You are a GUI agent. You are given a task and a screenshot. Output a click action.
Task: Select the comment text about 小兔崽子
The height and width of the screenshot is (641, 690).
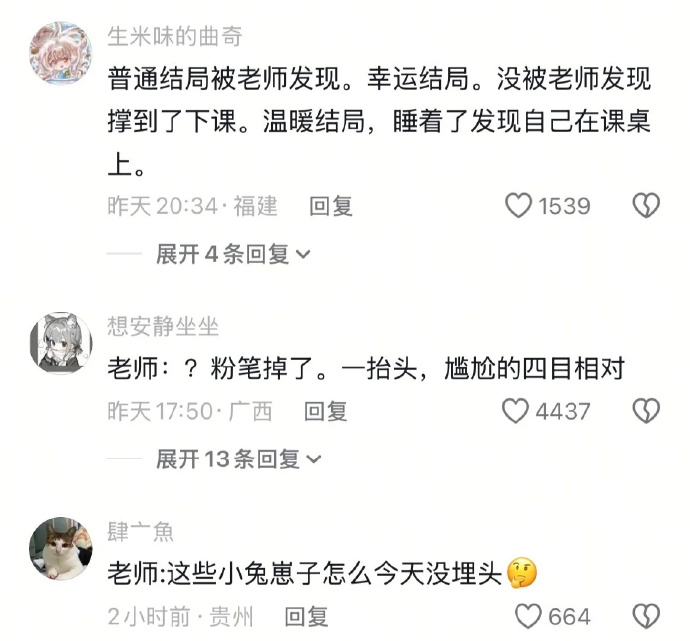tap(323, 574)
